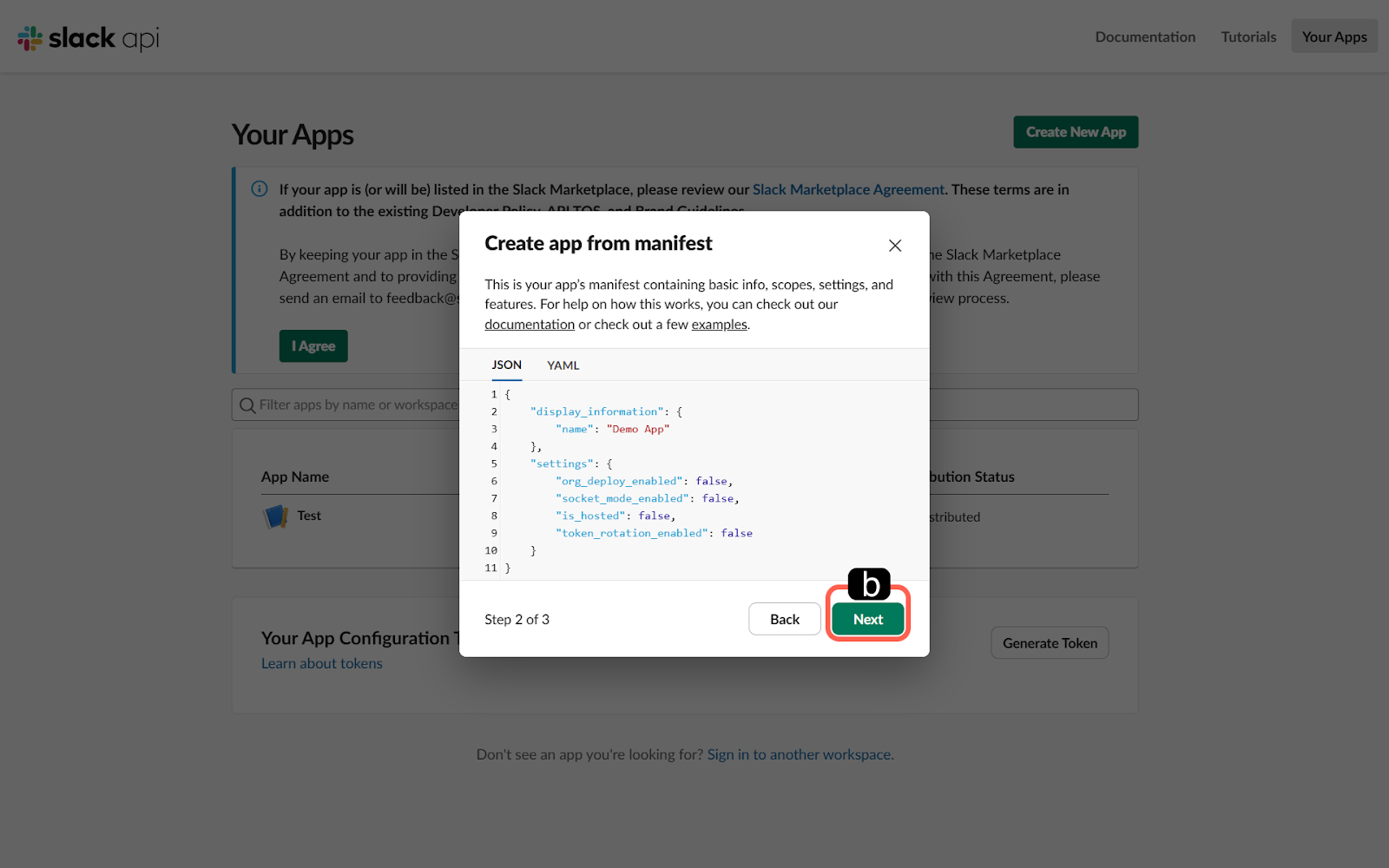The image size is (1389, 868).
Task: Click the Create New App button
Action: [1075, 132]
